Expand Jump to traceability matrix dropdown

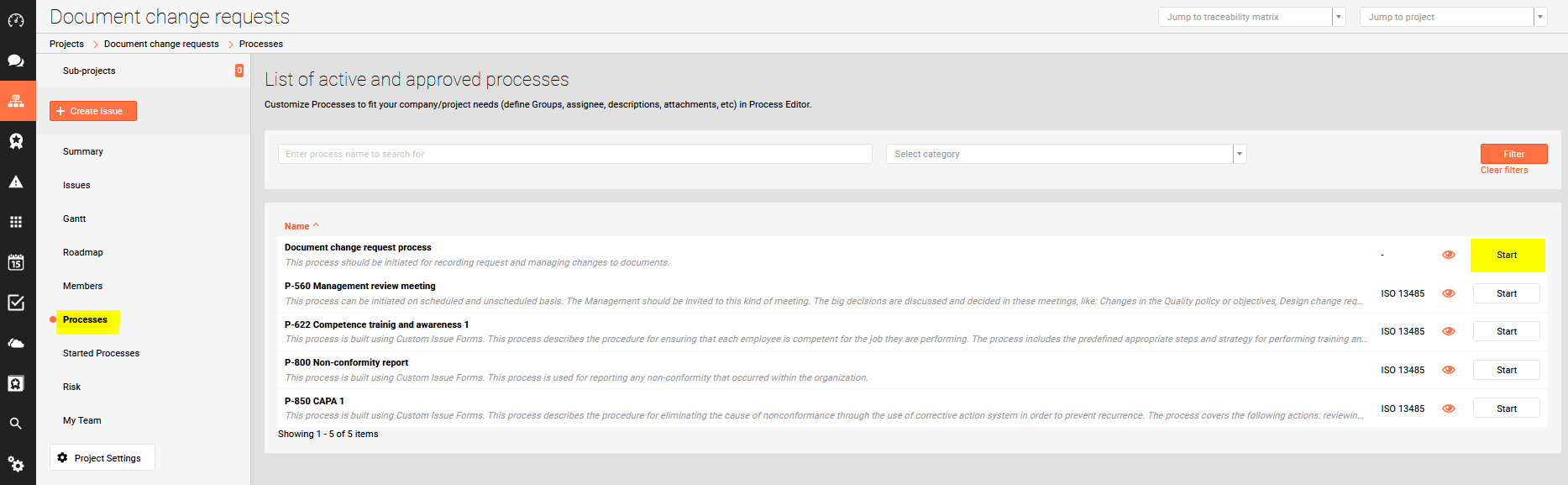[1339, 17]
